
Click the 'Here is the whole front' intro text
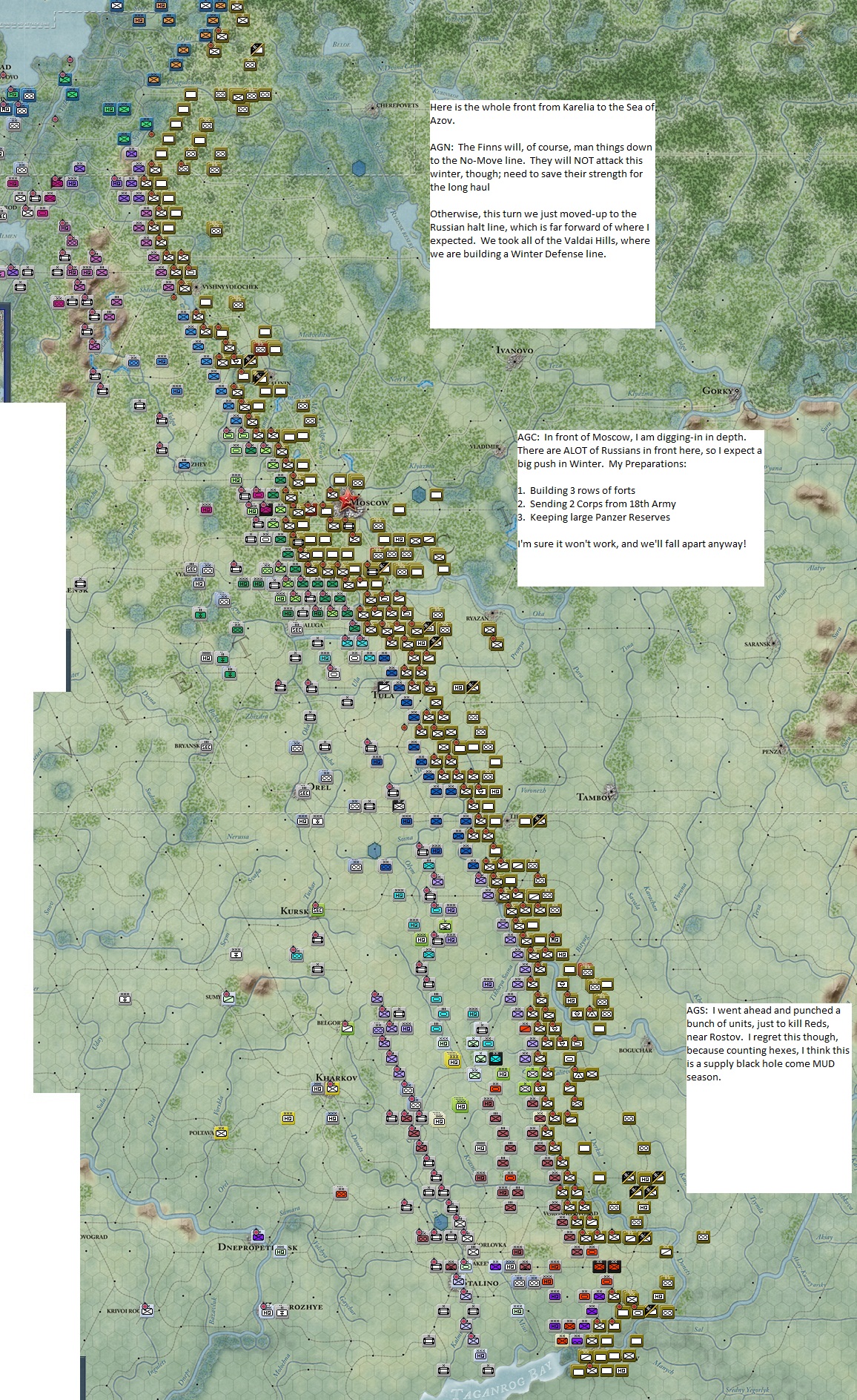543,113
